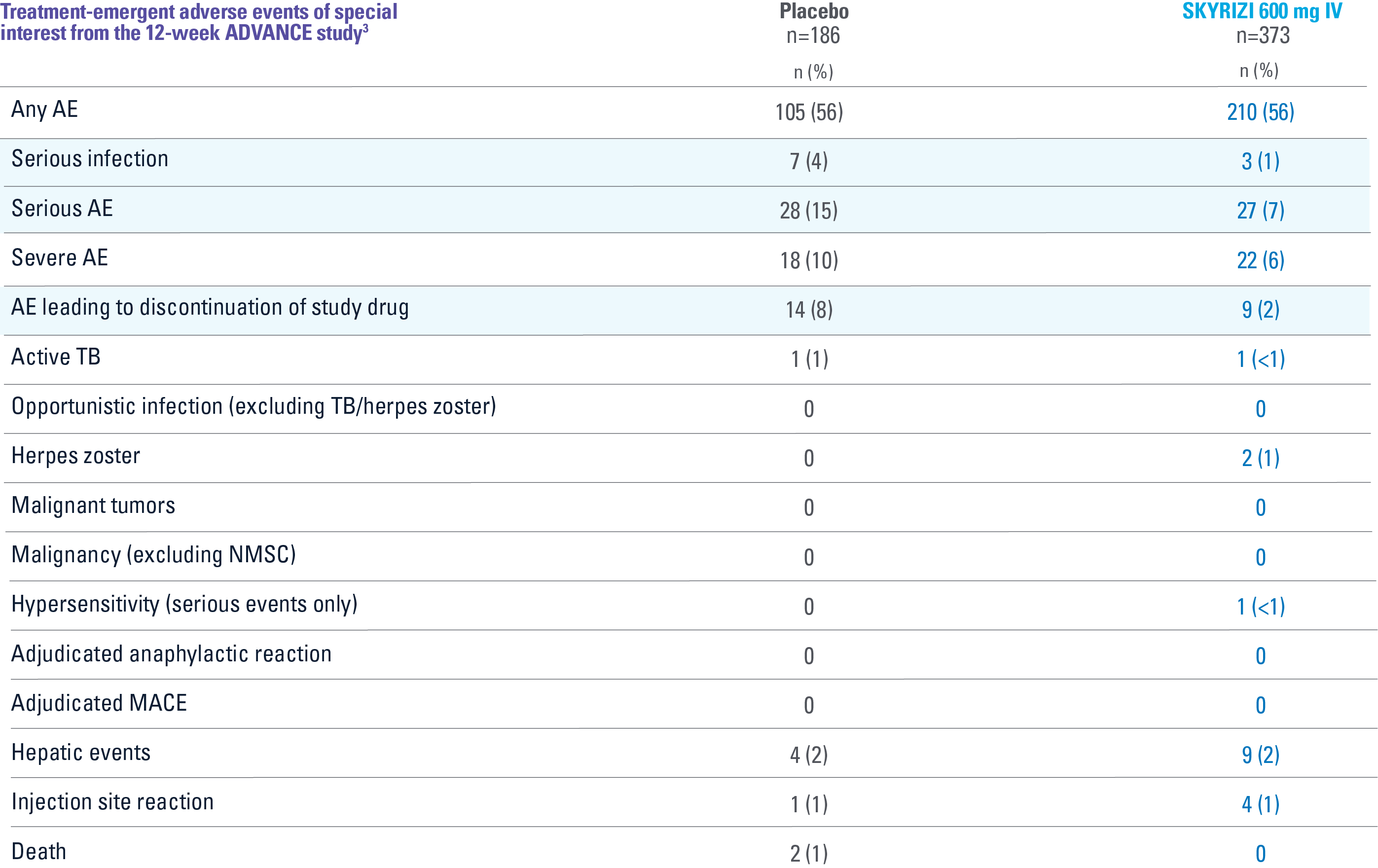Select 'Adjudicated anaphylactic reaction' row label
The height and width of the screenshot is (868, 1378).
tap(172, 654)
